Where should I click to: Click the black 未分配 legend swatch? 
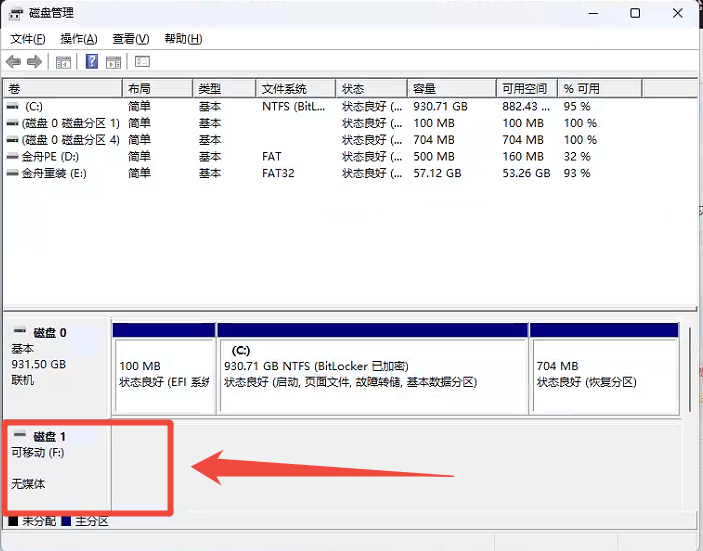13,521
